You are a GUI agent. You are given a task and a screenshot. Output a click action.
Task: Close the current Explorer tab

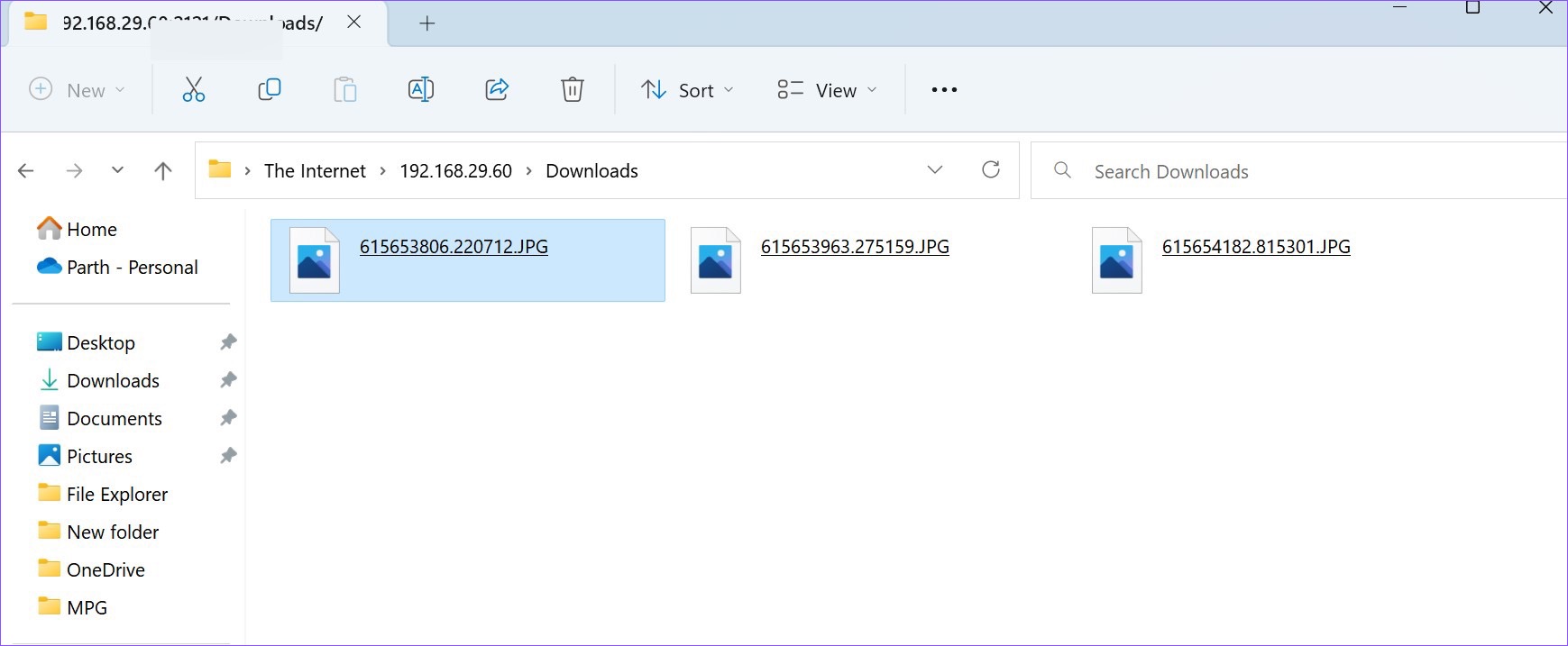[x=354, y=22]
